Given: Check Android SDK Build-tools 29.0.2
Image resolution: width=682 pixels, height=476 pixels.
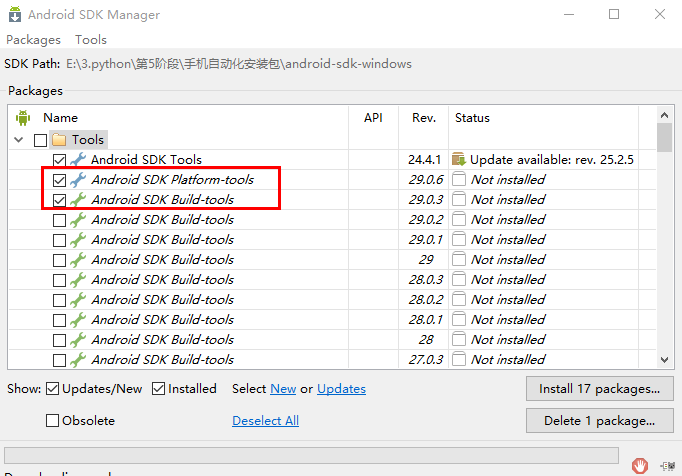Looking at the screenshot, I should [x=60, y=220].
